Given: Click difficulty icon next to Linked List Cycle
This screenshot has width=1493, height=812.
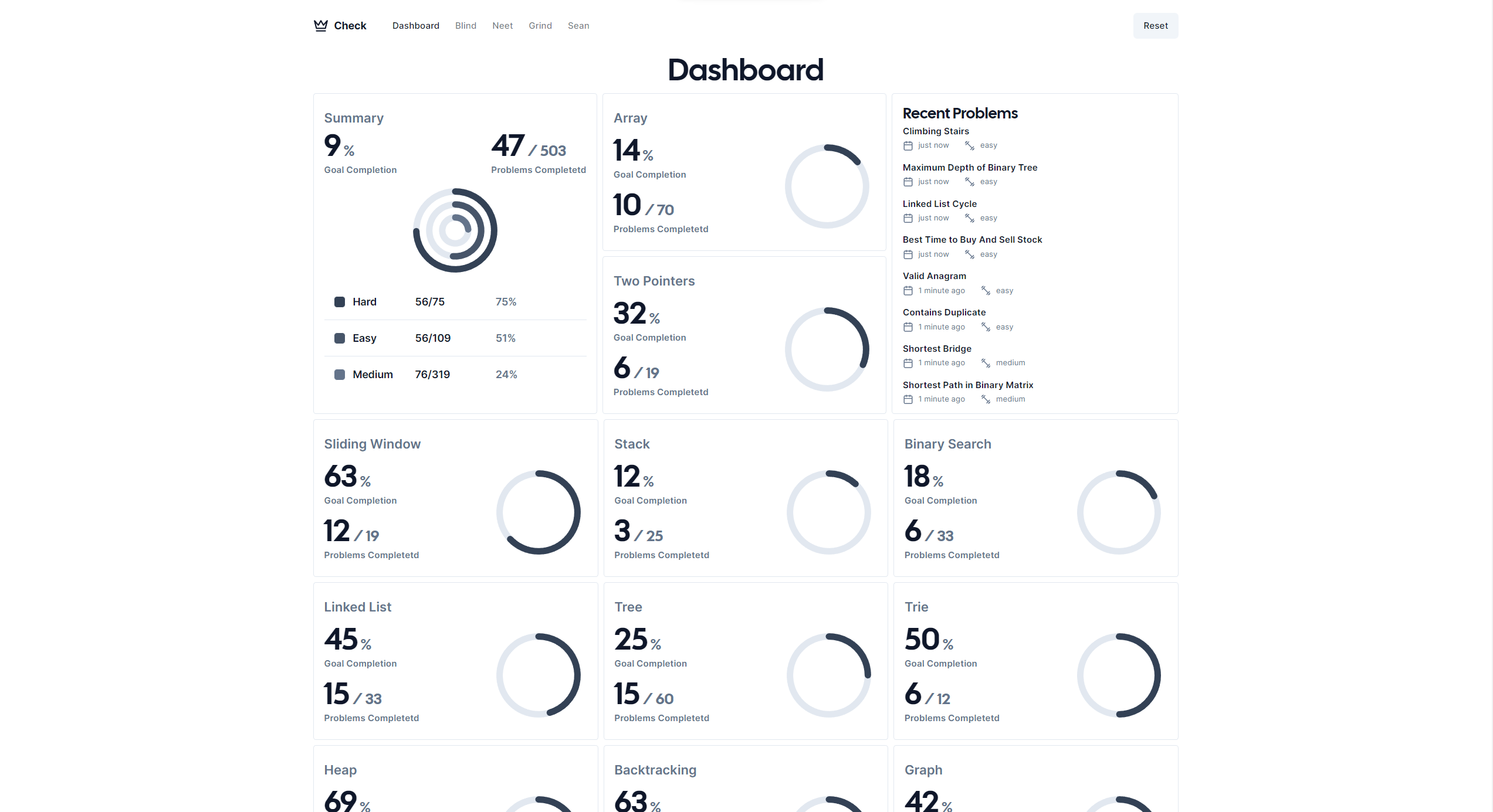Looking at the screenshot, I should tap(970, 218).
